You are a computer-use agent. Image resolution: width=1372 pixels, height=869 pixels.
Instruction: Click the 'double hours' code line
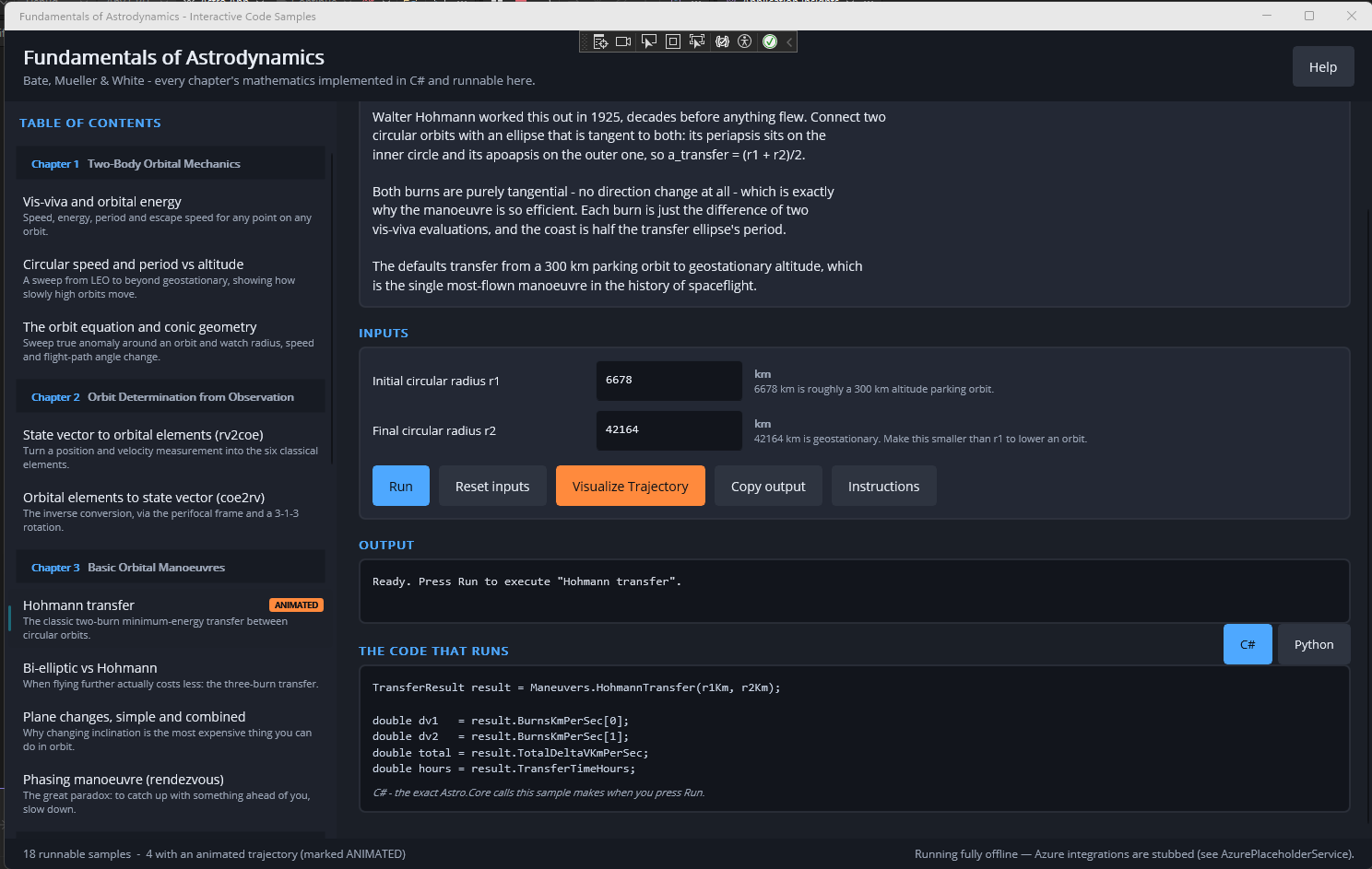coord(504,769)
